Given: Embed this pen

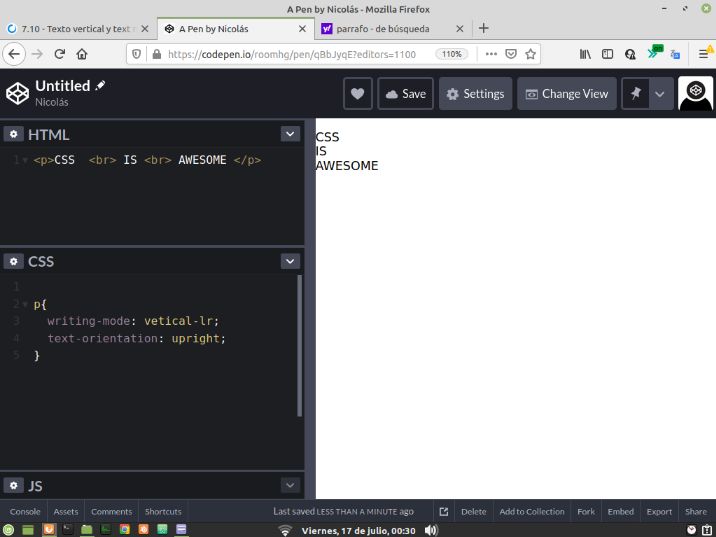Looking at the screenshot, I should pos(621,511).
